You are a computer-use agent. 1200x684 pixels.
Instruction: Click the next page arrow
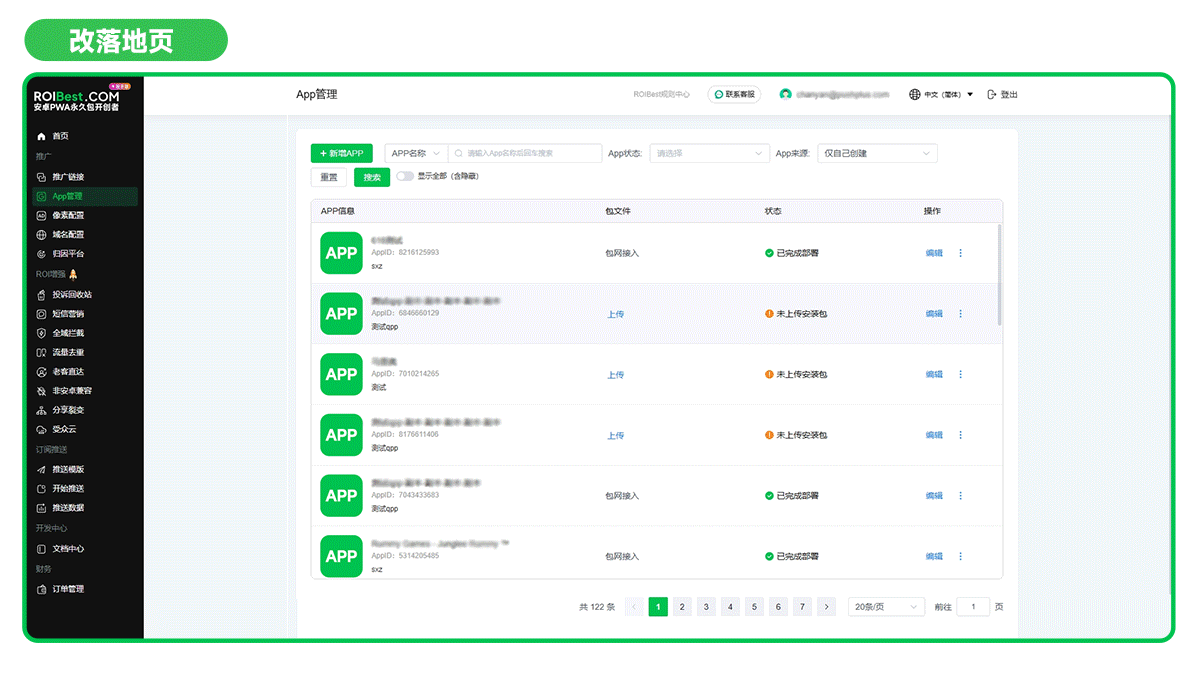pos(826,606)
